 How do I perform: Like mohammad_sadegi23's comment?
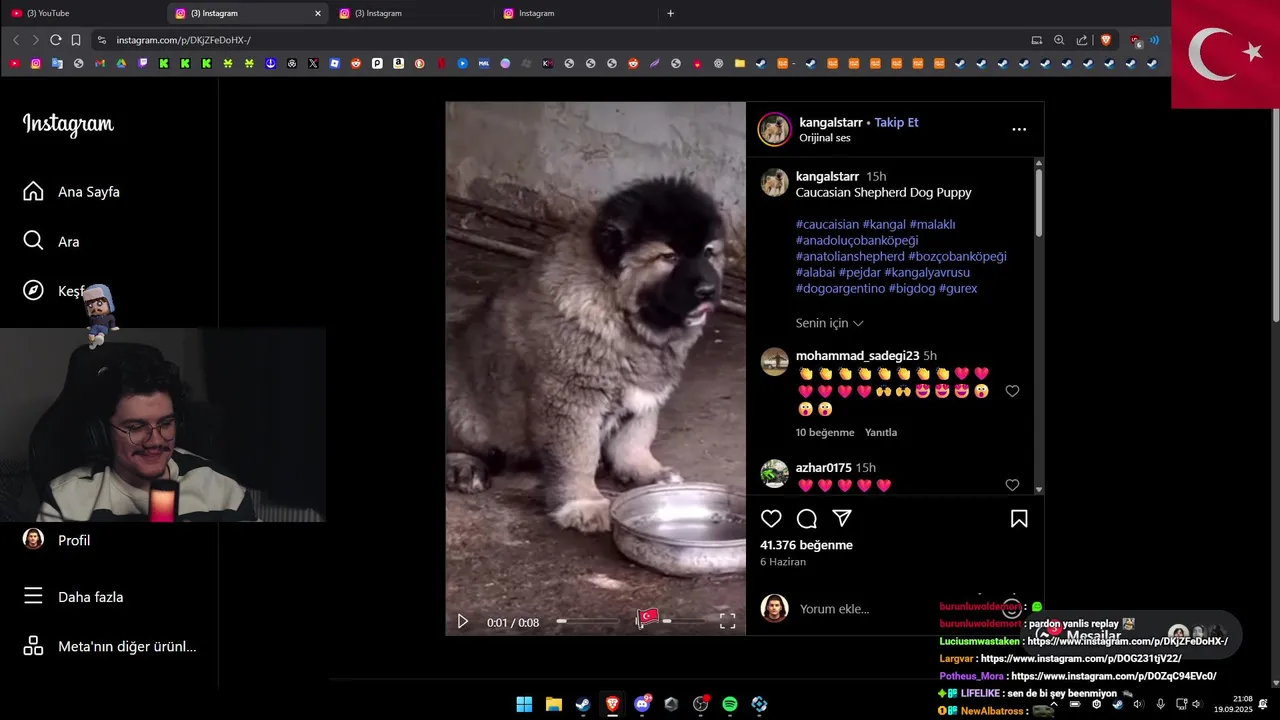point(1012,391)
